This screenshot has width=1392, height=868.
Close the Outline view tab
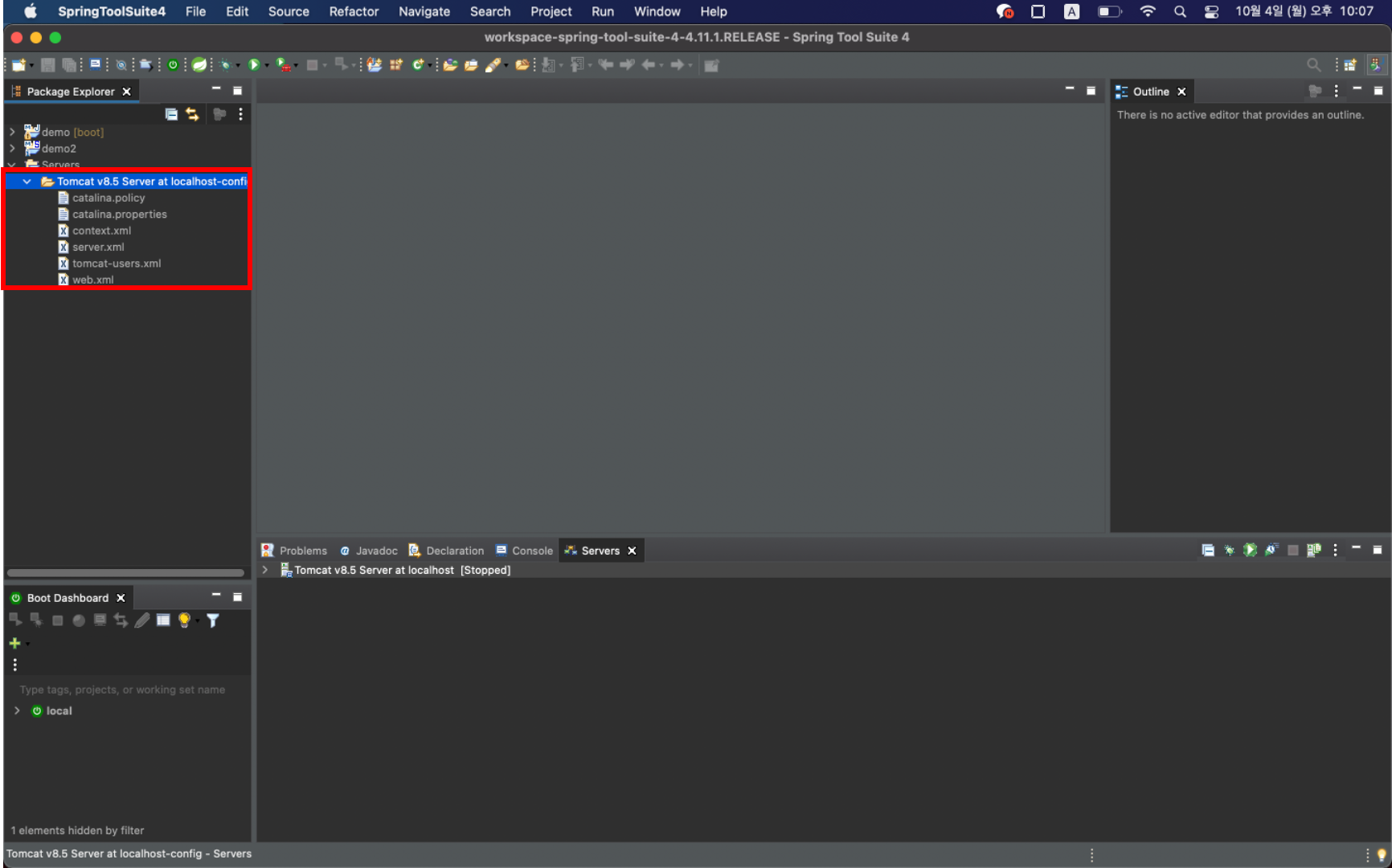click(1181, 92)
